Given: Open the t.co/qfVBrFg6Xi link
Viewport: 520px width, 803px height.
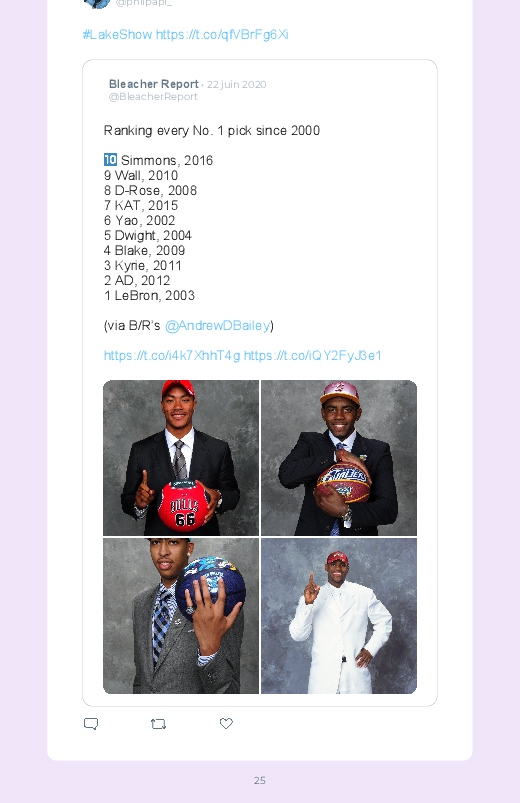Looking at the screenshot, I should 222,34.
